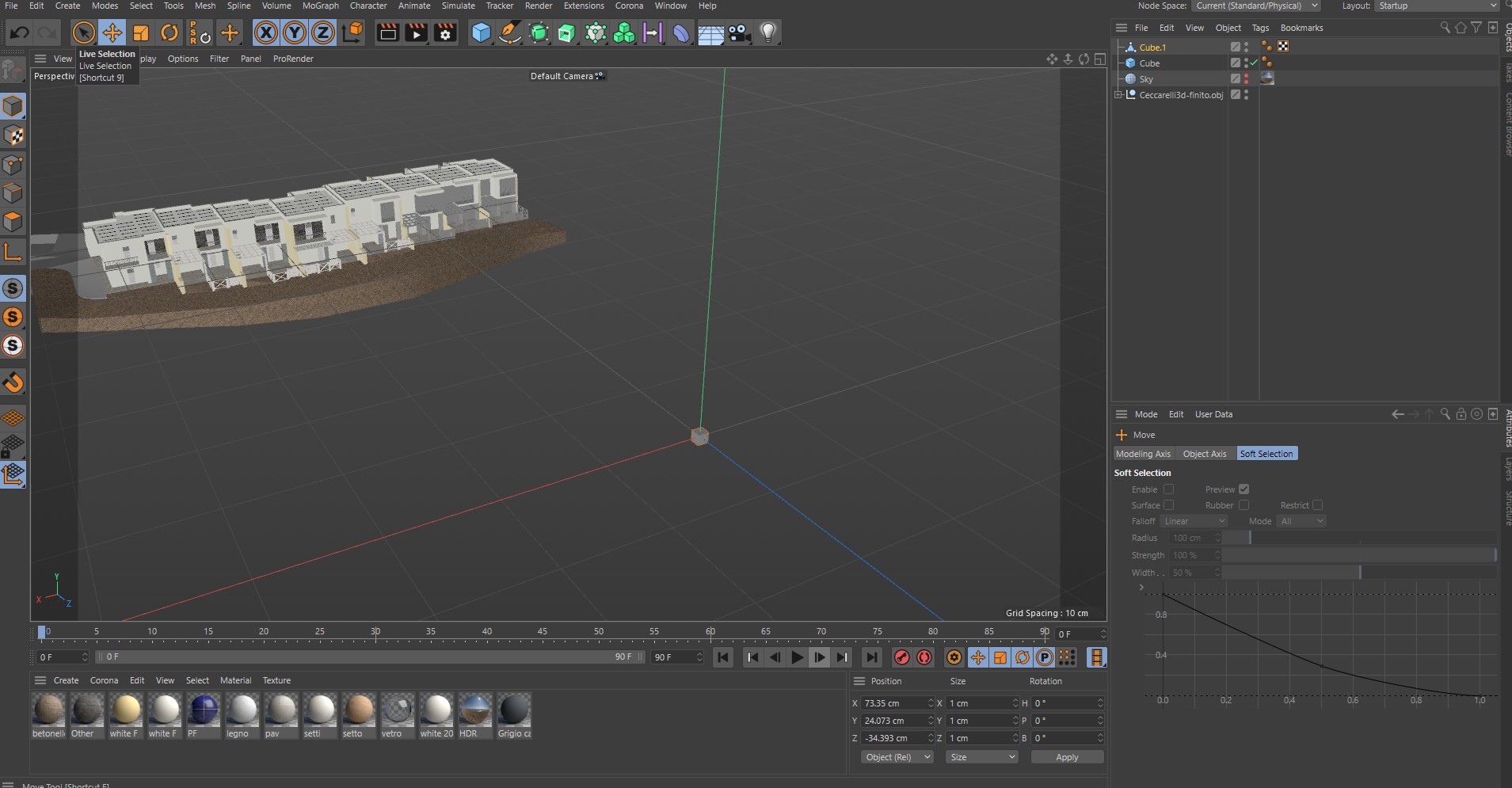Select the Live Selection tool
The height and width of the screenshot is (788, 1512).
(x=83, y=32)
